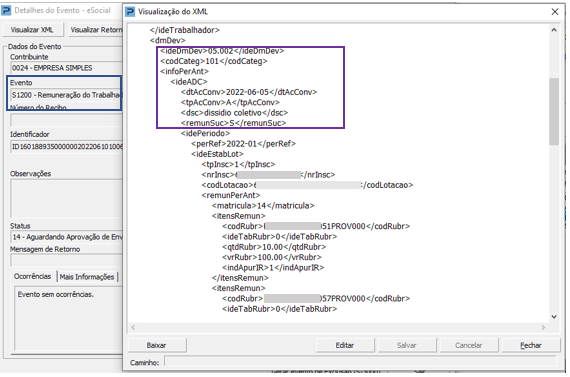Click the XML viewer window title icon
This screenshot has width=570, height=377.
point(130,12)
